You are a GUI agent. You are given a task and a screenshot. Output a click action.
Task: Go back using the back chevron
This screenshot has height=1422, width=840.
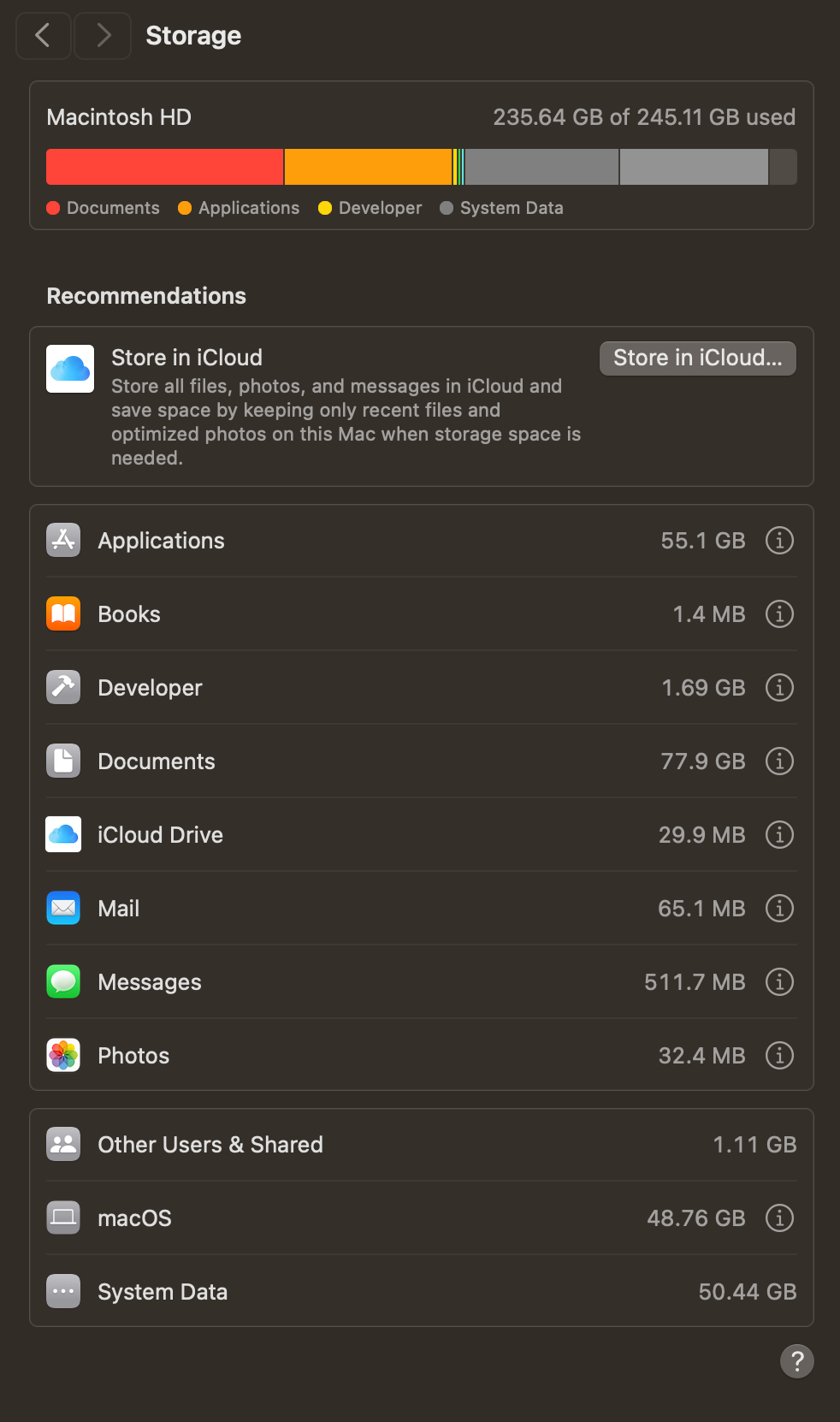[43, 36]
